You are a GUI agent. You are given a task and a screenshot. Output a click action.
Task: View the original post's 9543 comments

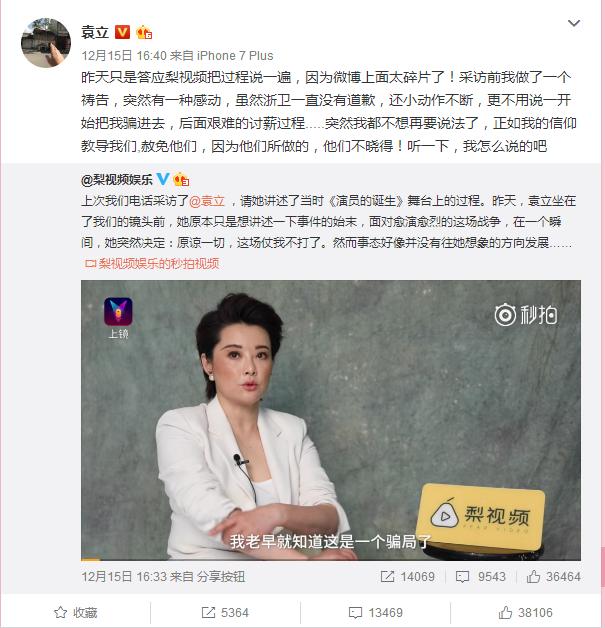pyautogui.click(x=480, y=576)
